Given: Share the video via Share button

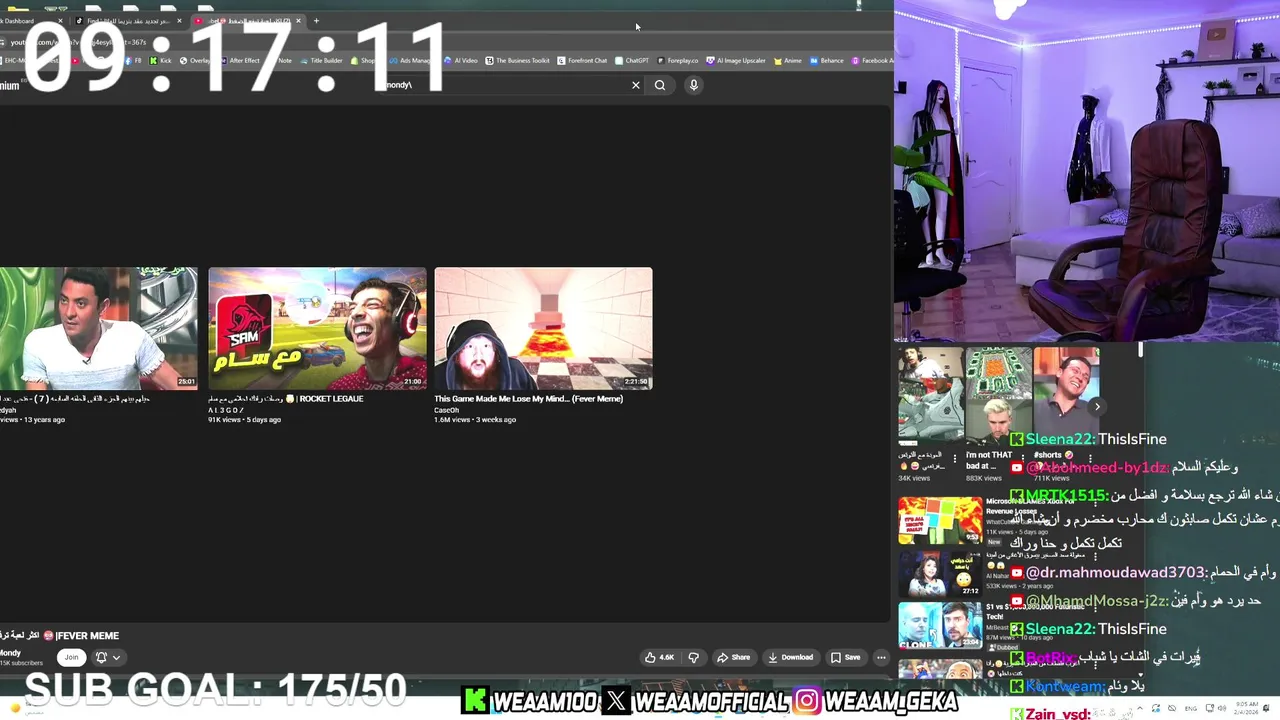Looking at the screenshot, I should point(734,657).
